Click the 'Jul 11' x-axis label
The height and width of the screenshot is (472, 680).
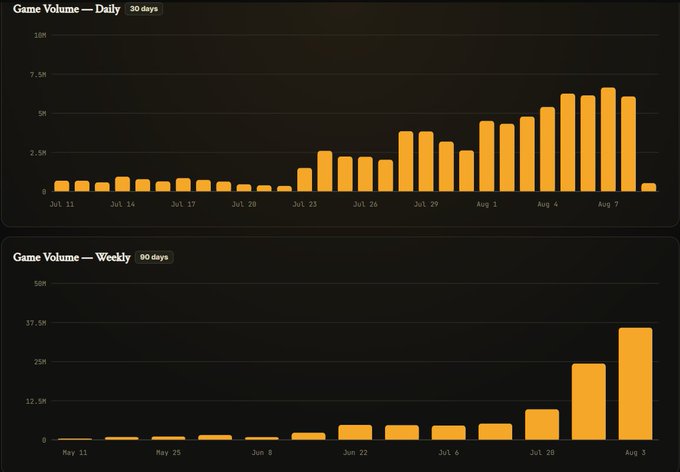(62, 204)
